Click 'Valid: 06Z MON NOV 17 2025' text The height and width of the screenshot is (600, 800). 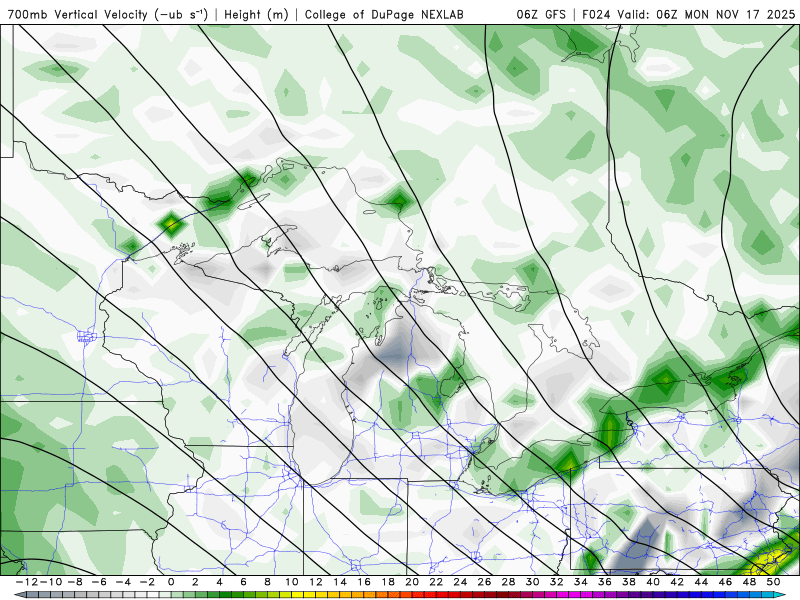coord(706,15)
